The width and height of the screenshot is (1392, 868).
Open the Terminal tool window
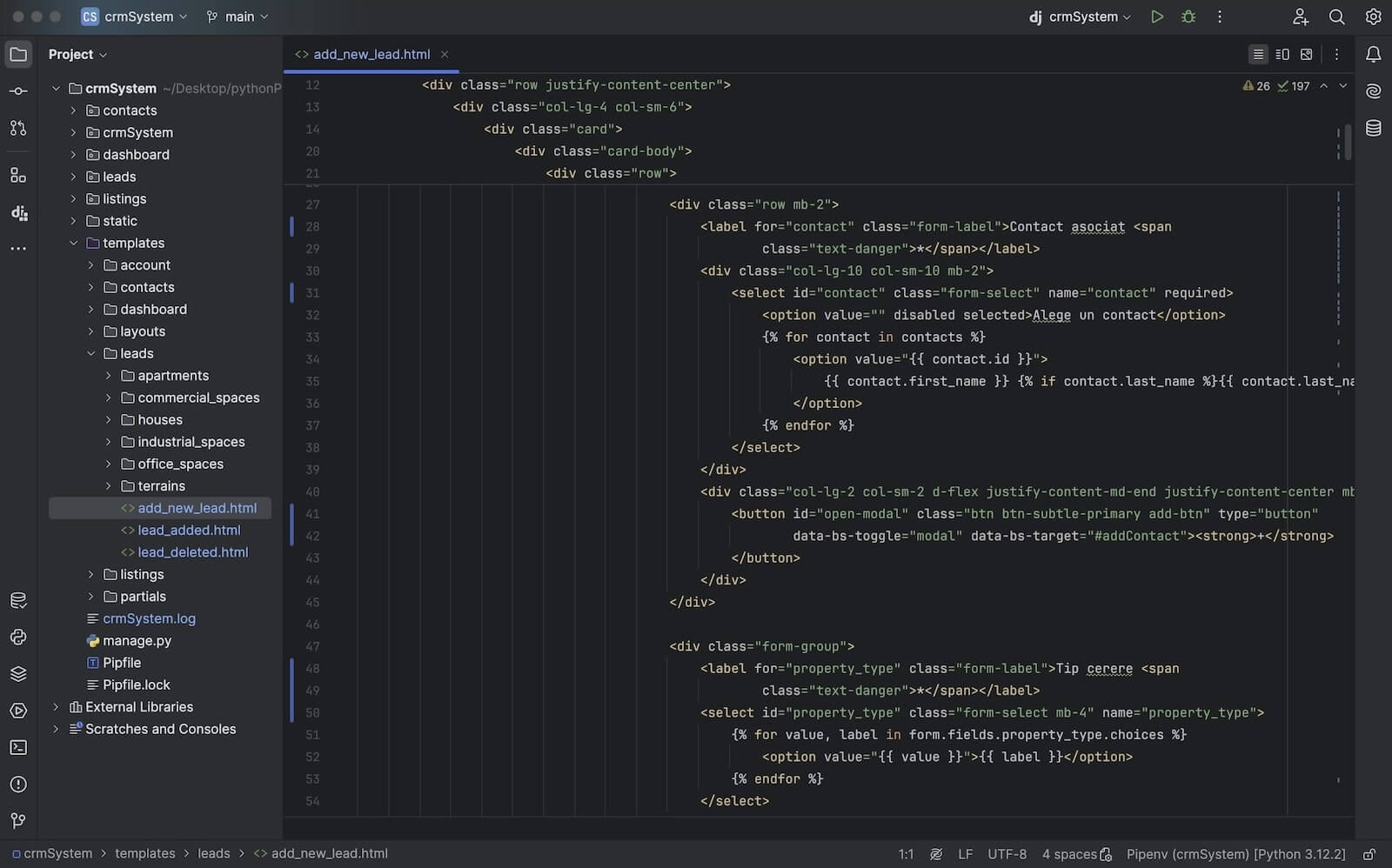18,747
